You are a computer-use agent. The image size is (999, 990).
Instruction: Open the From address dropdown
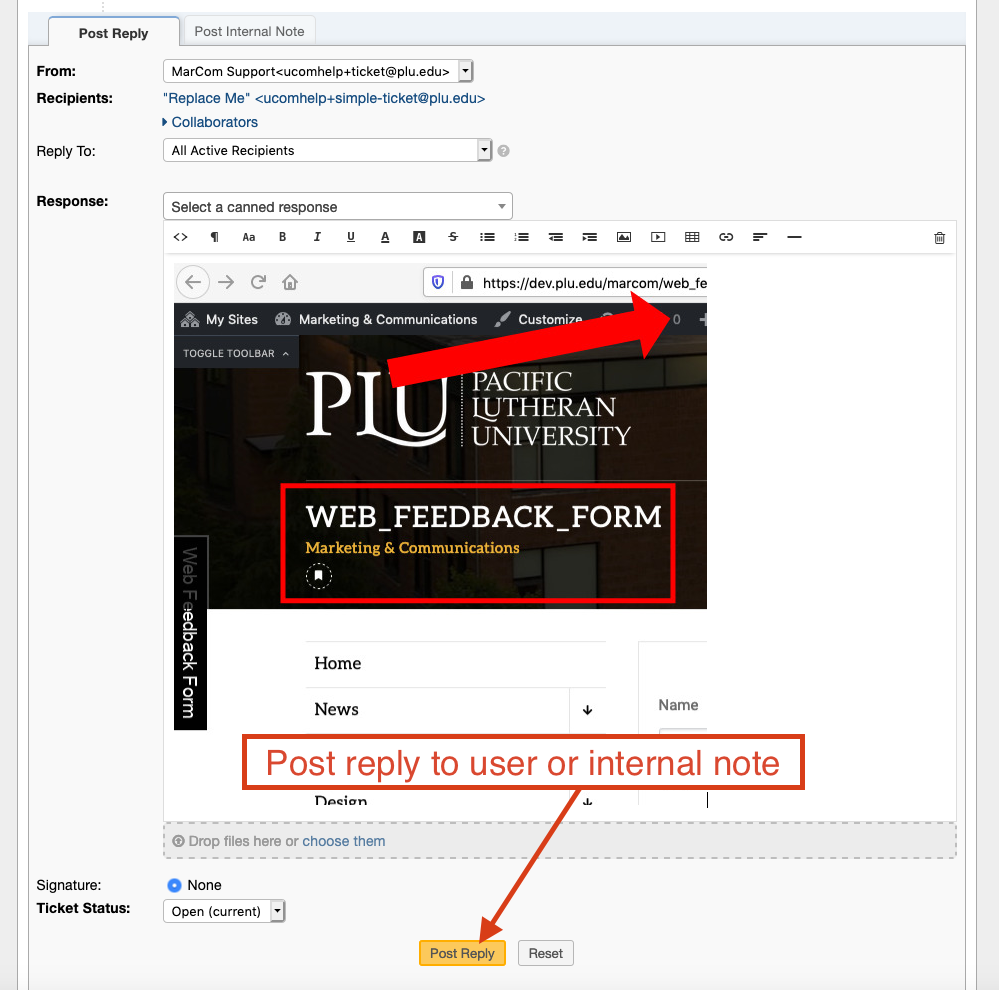pos(318,71)
